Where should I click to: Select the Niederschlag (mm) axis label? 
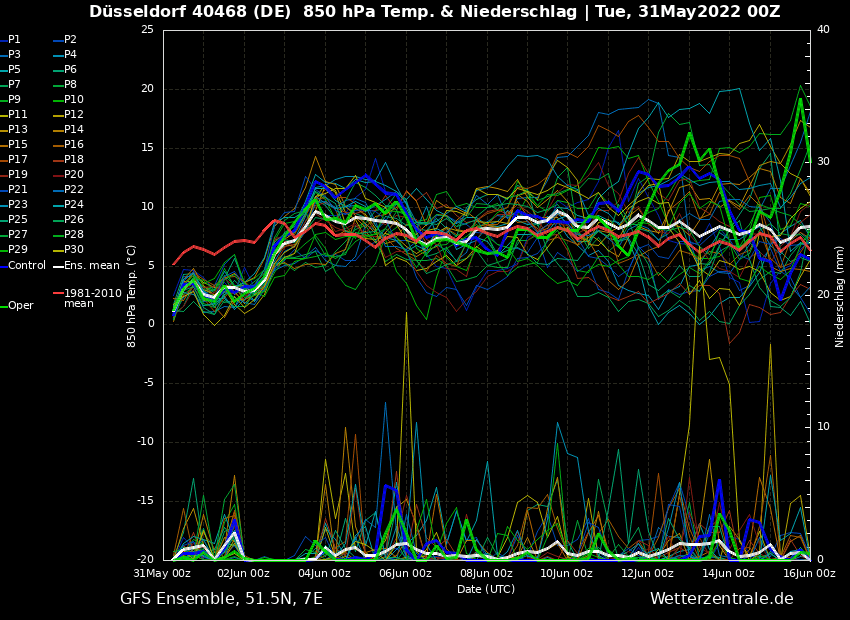click(840, 296)
